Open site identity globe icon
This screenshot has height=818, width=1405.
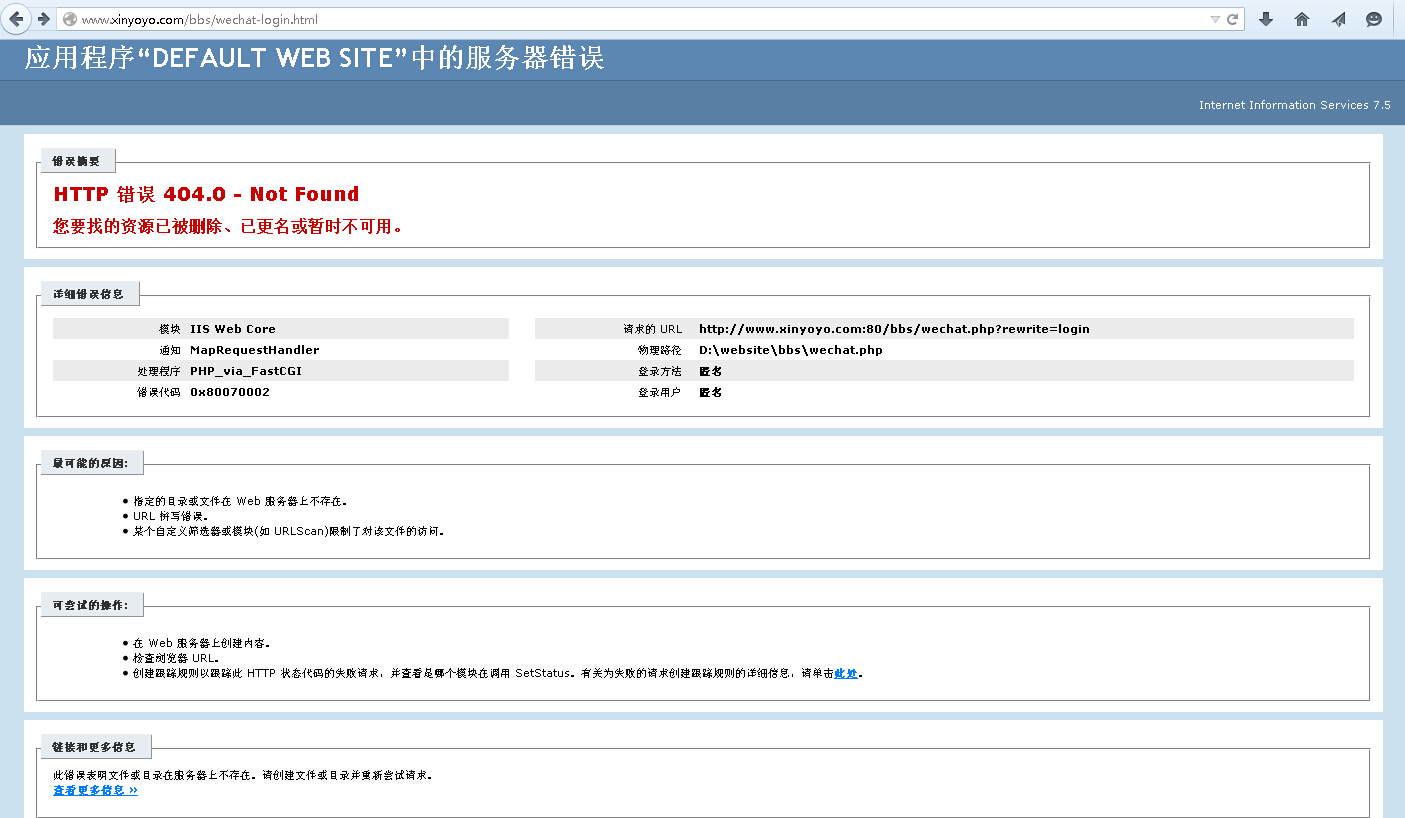(x=70, y=19)
